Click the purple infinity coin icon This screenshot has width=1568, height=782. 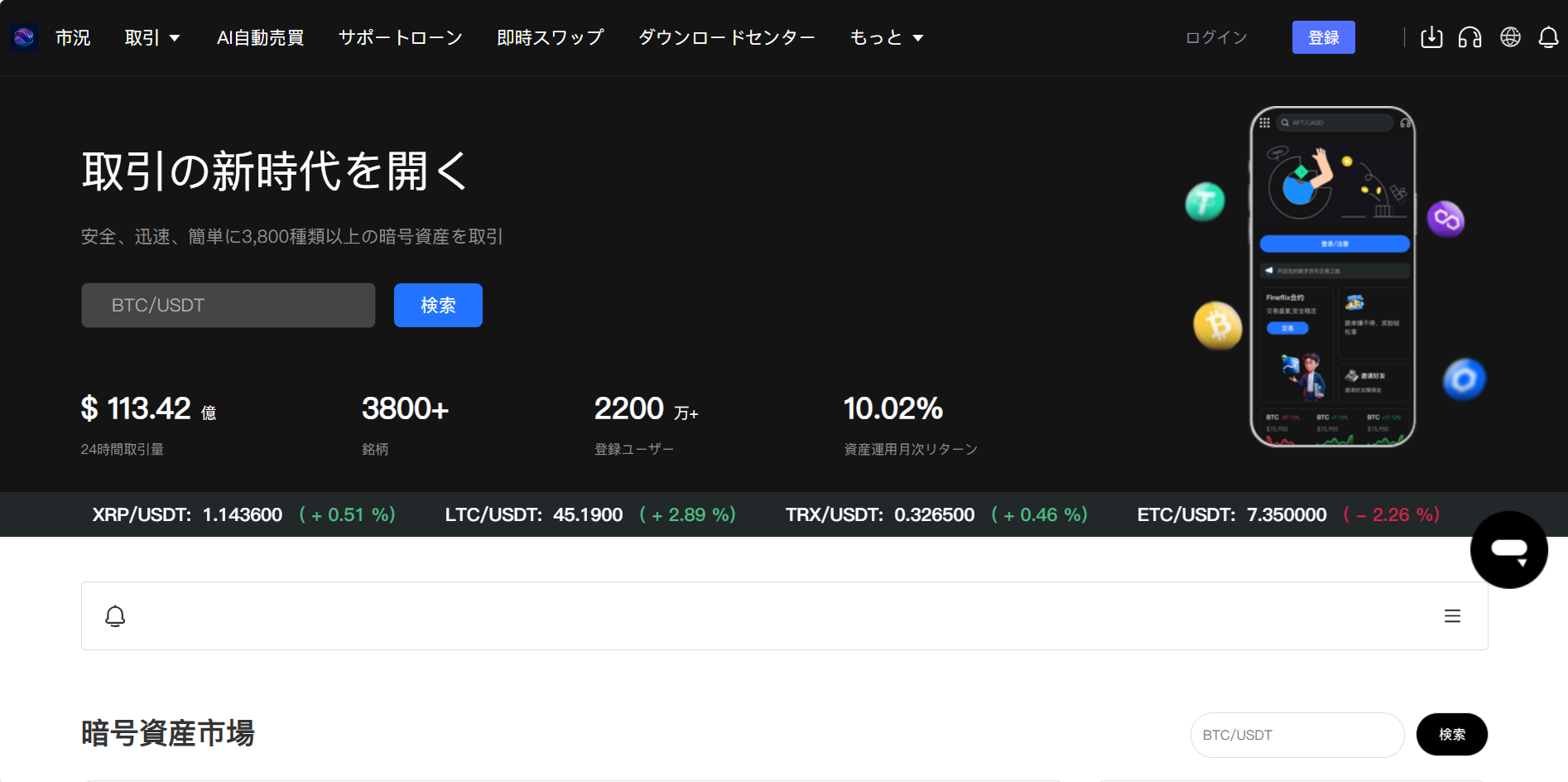click(x=1445, y=219)
